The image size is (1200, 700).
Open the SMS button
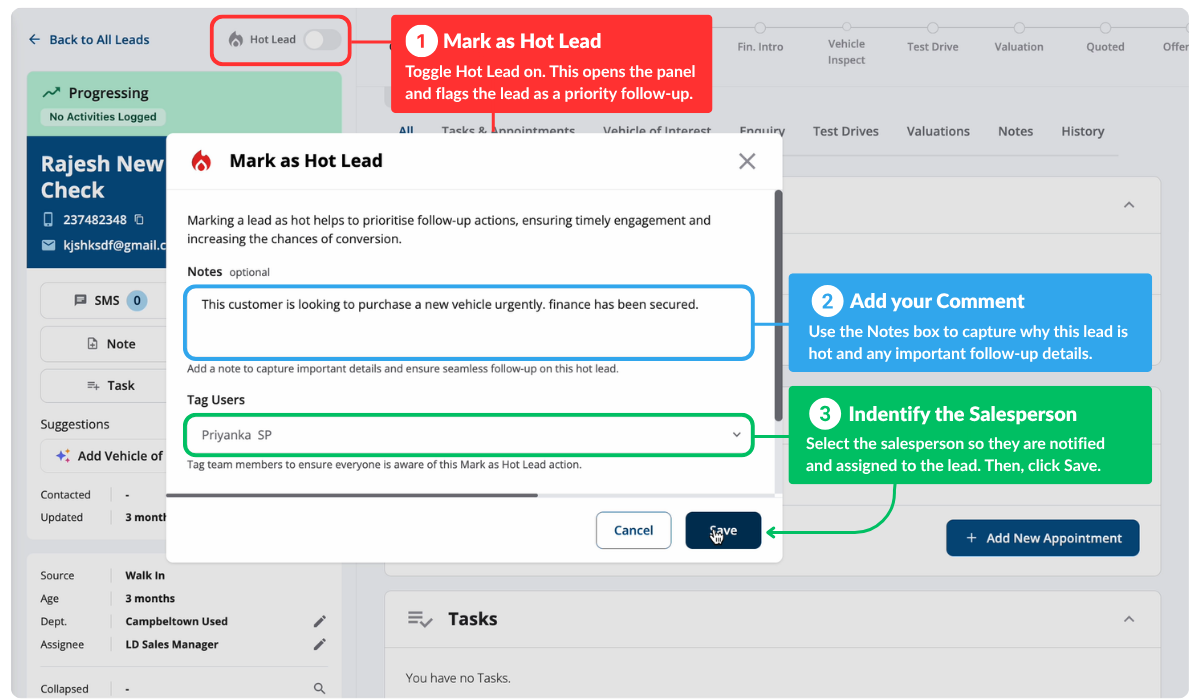coord(104,300)
